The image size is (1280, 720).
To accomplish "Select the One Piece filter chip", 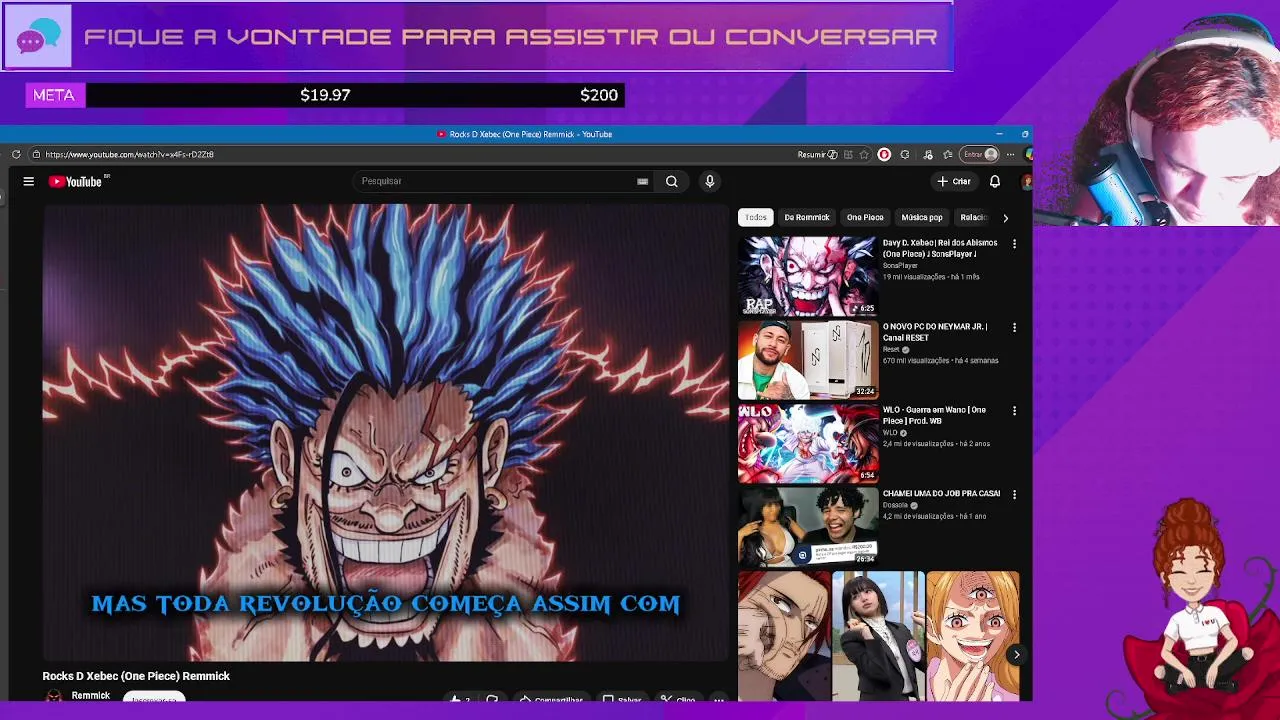I will click(x=865, y=217).
